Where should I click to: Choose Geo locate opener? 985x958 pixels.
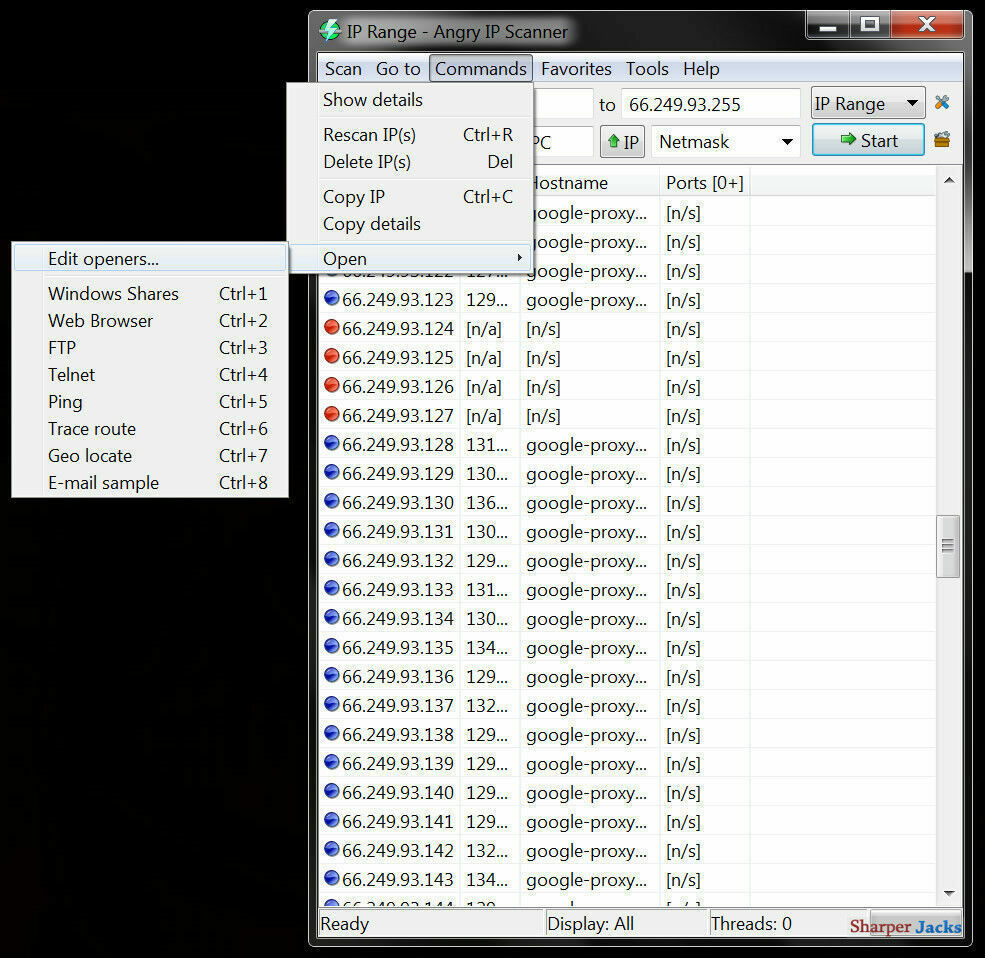[150, 455]
